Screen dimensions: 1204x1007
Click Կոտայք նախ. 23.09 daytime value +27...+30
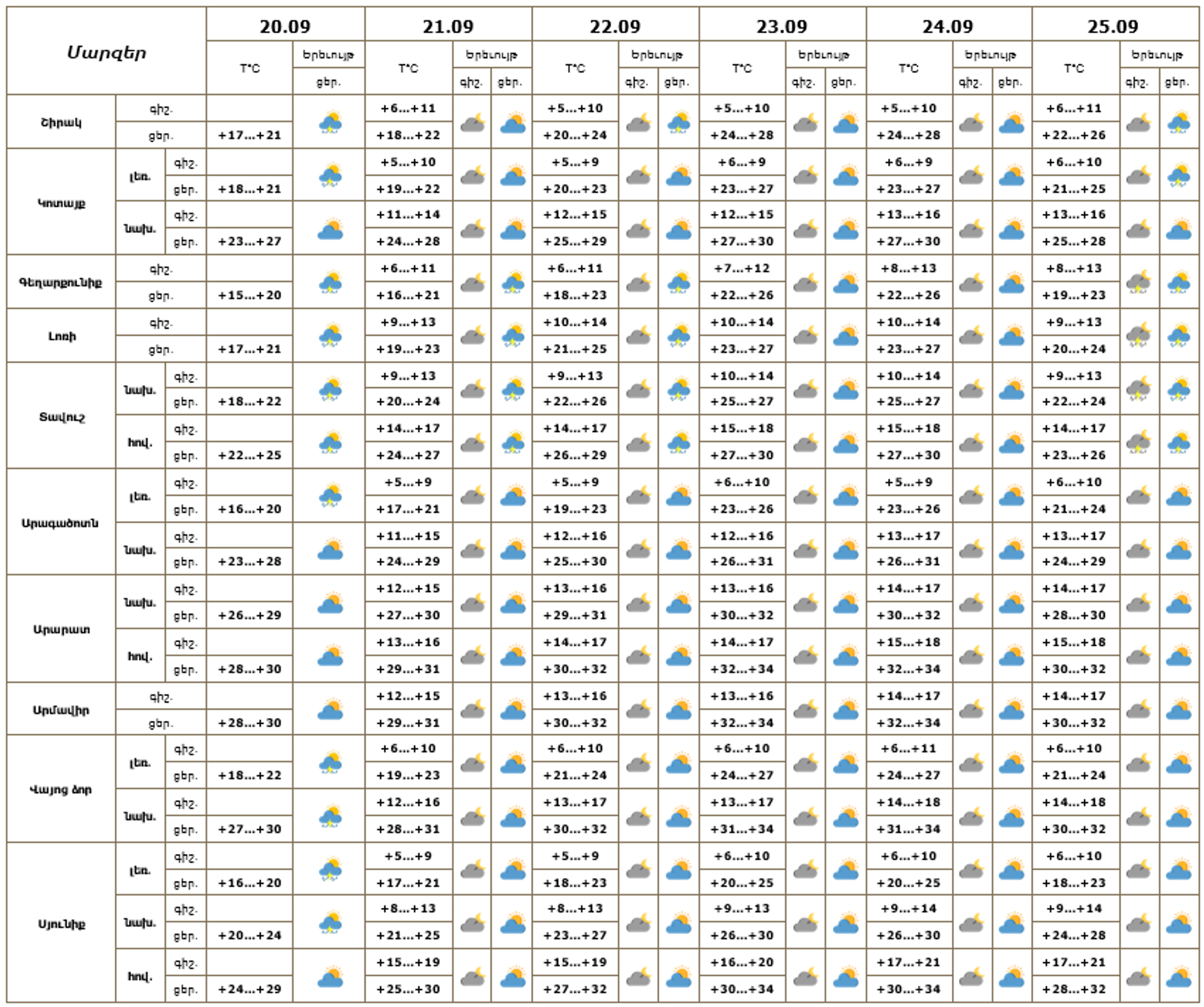(x=742, y=241)
